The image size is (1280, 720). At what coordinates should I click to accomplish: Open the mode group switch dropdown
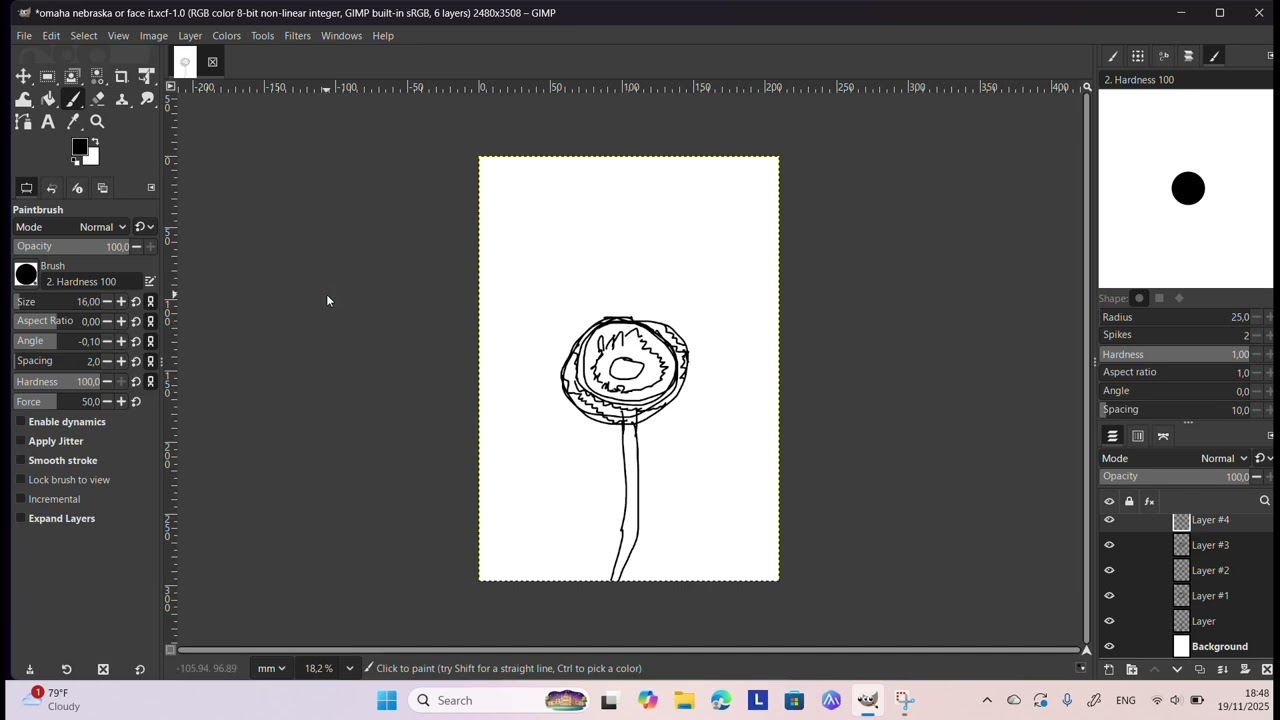(x=145, y=227)
